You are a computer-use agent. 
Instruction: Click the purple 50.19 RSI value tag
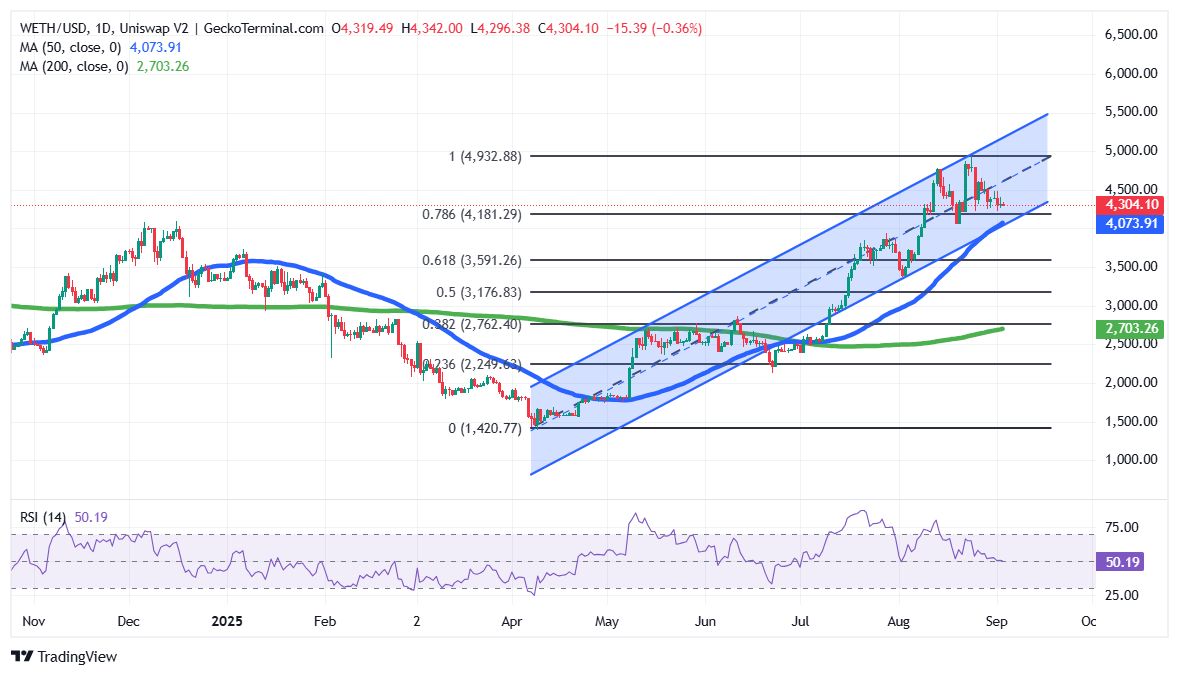click(x=1122, y=562)
